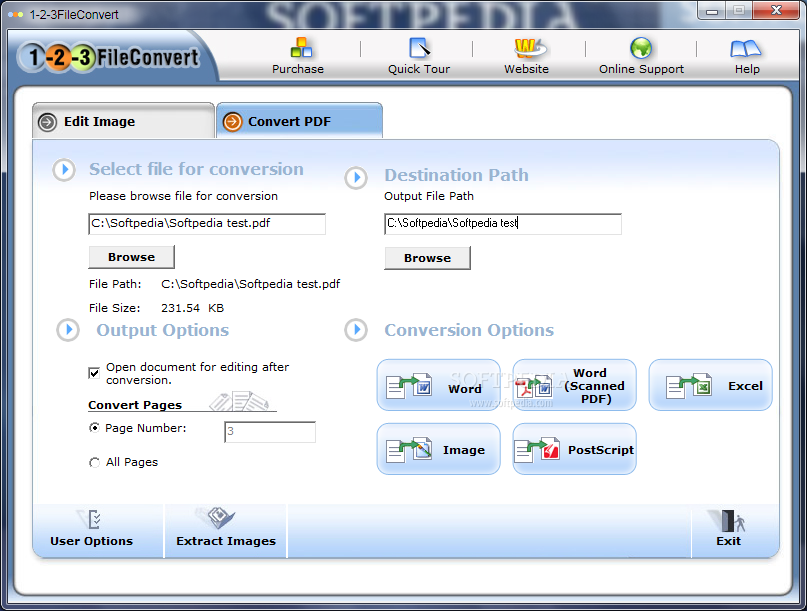Convert the PDF to PostScript
Viewport: 807px width, 611px height.
pyautogui.click(x=574, y=449)
